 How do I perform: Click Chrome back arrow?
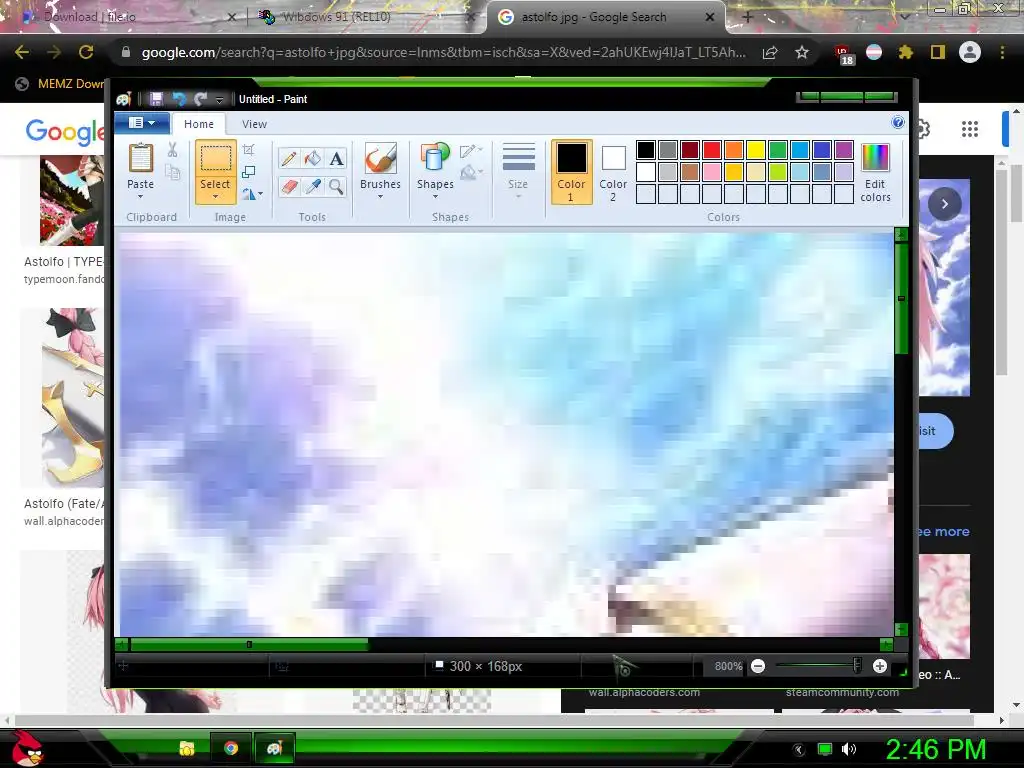tap(22, 52)
